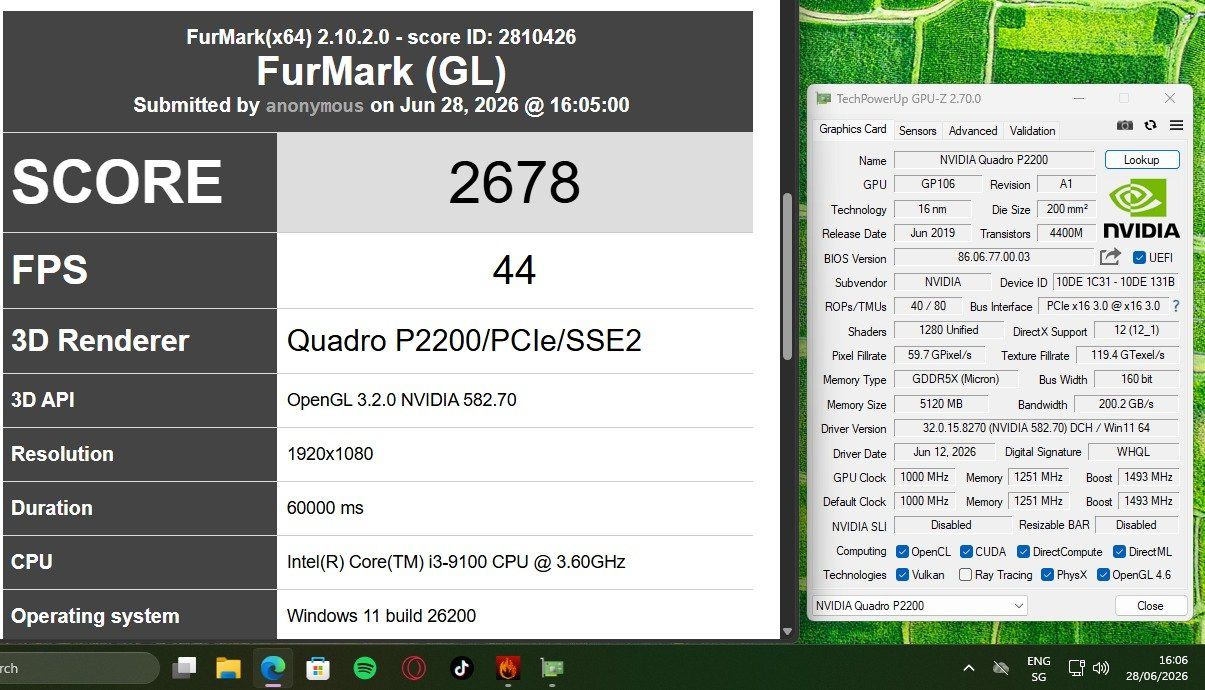
Task: Click the Quadro P2200/PCIe/SSE2 renderer text
Action: coord(464,341)
